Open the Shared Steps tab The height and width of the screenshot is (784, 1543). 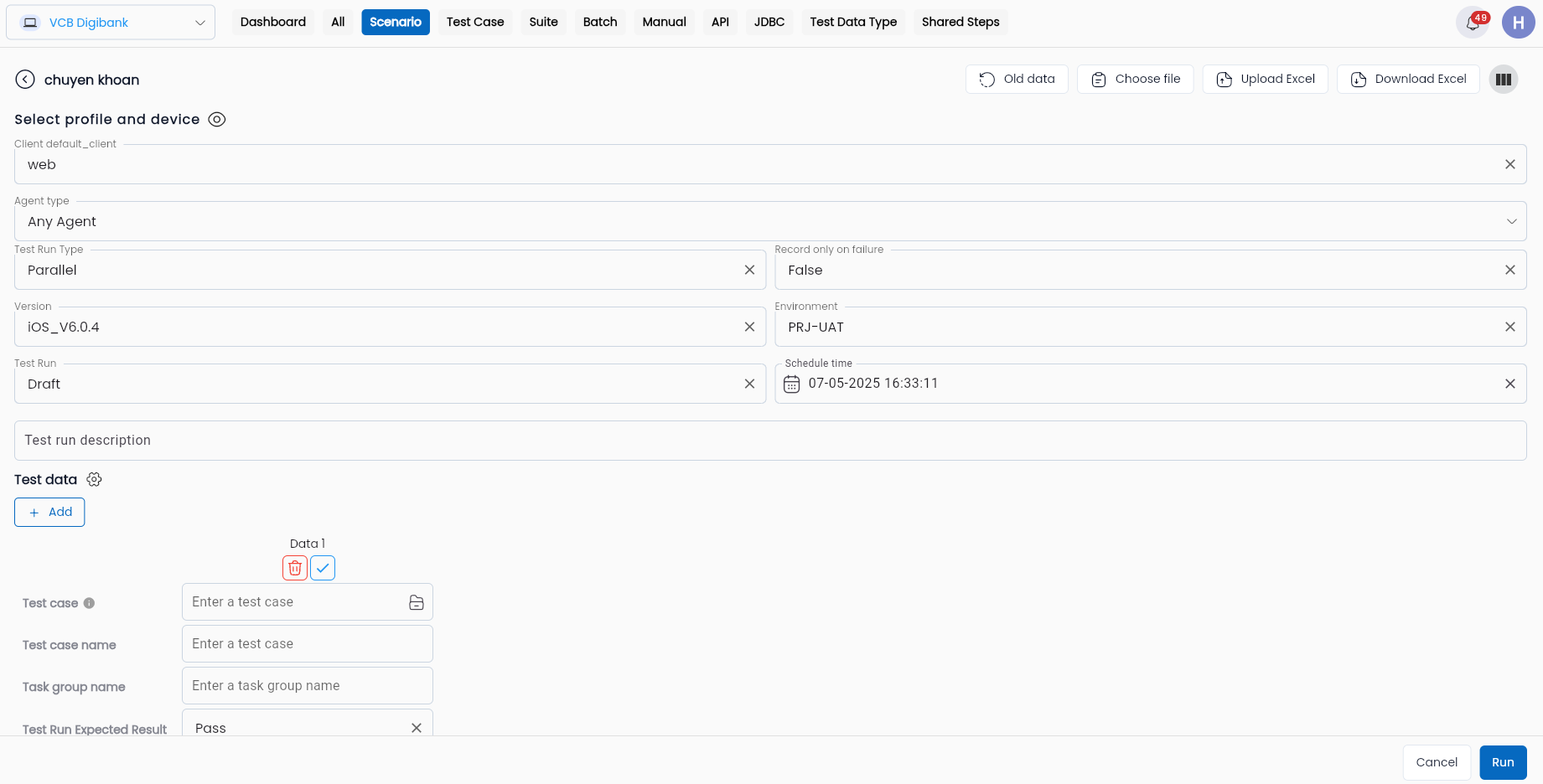960,23
